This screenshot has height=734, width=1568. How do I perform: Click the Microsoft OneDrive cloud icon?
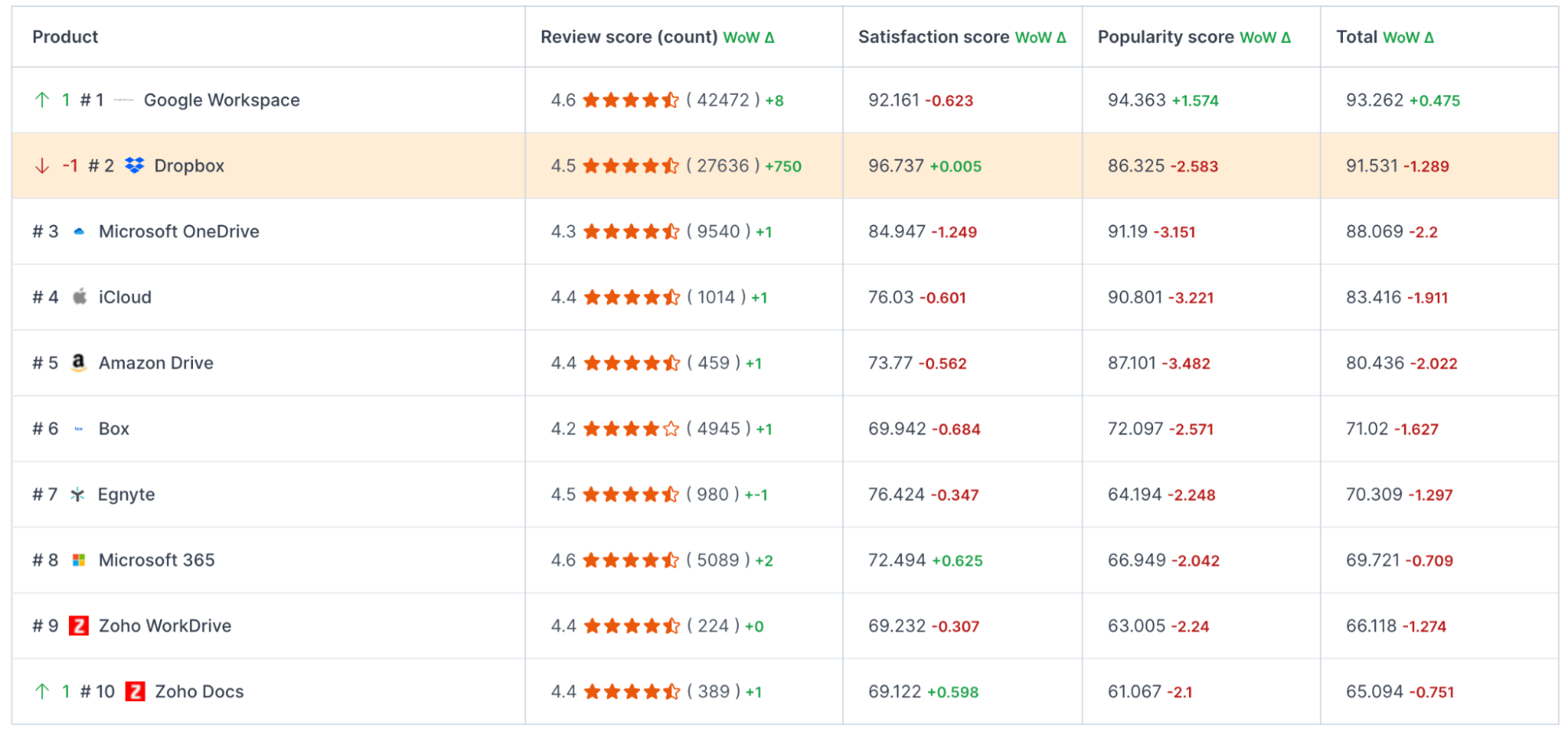(x=78, y=231)
